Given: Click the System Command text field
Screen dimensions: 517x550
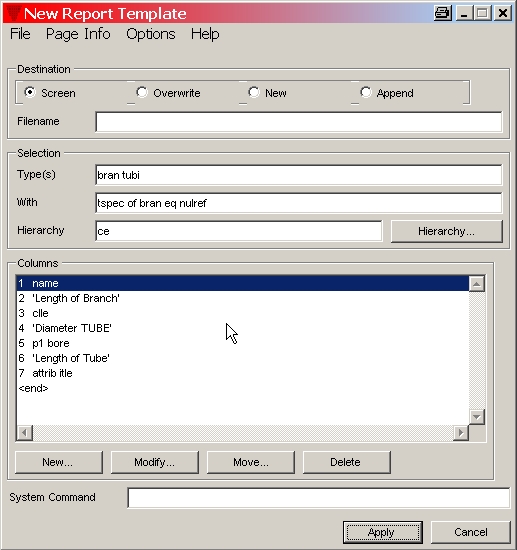Looking at the screenshot, I should (318, 497).
